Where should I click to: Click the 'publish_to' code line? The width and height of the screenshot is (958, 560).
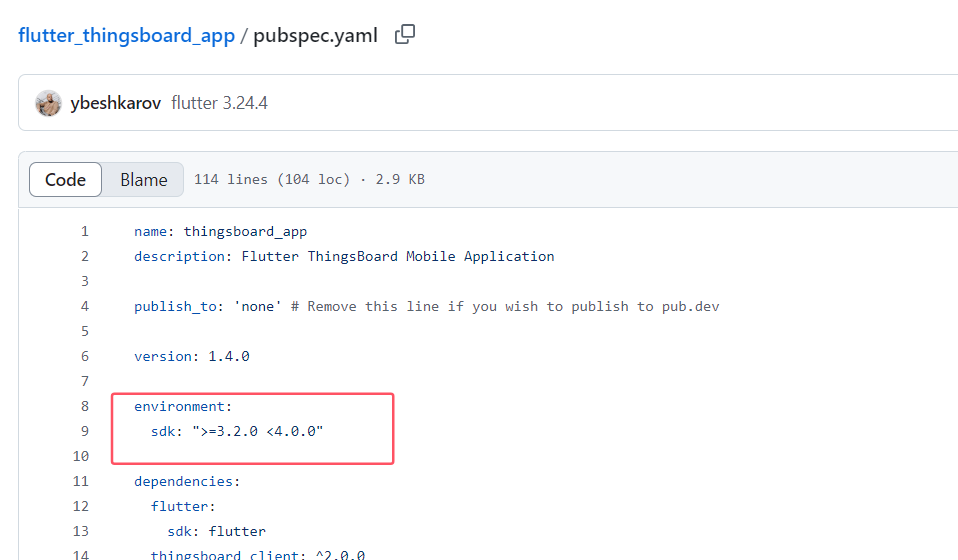pyautogui.click(x=426, y=307)
